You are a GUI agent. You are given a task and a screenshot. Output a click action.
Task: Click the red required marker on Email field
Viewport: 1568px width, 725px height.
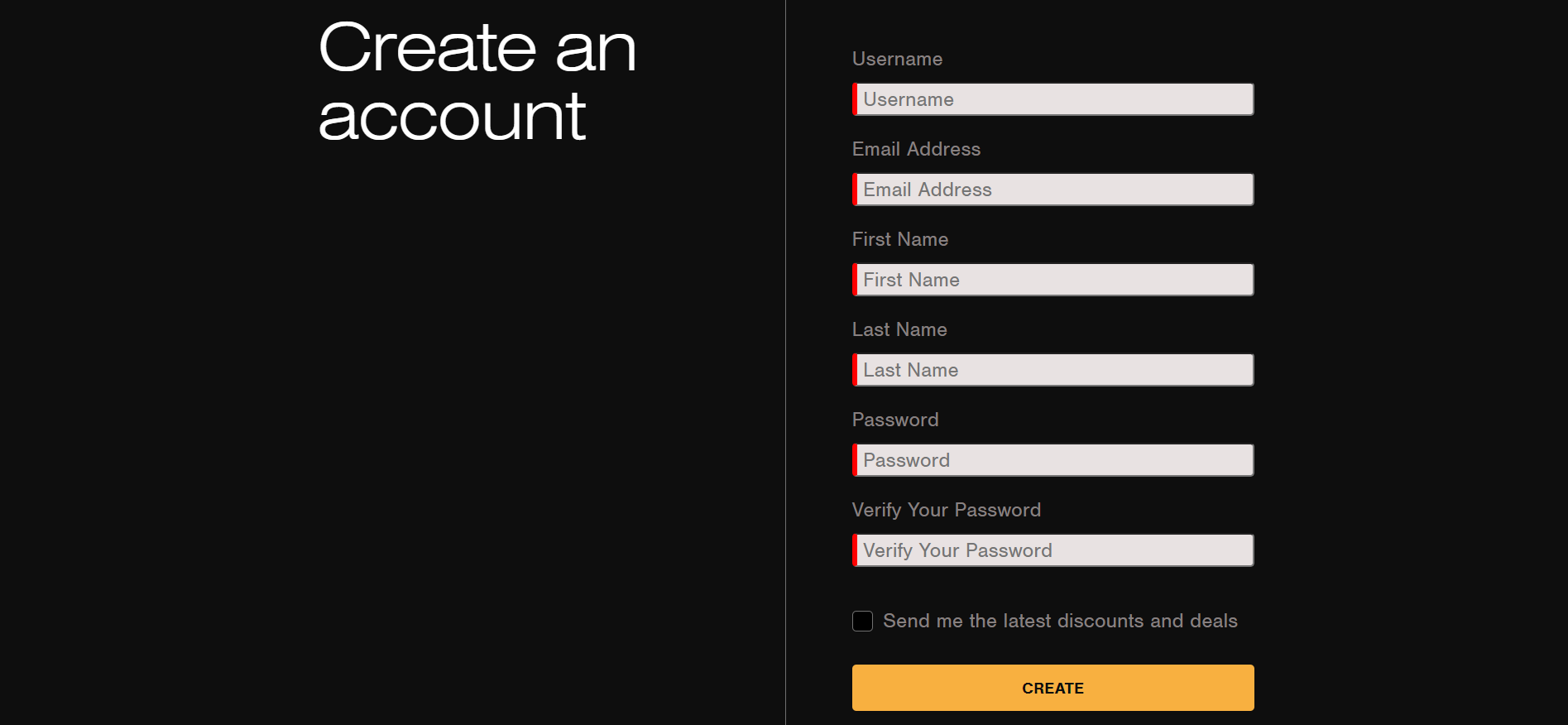855,190
